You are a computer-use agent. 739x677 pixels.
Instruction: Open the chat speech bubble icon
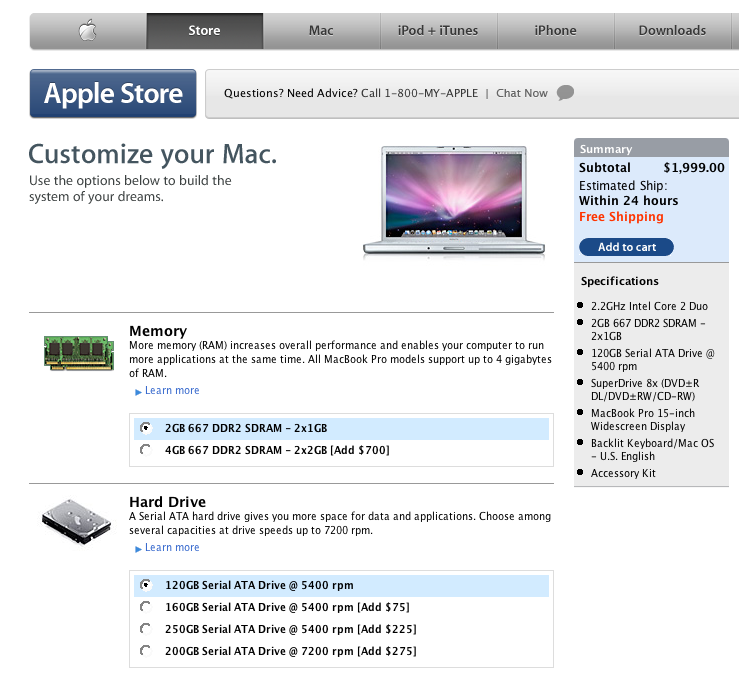tap(565, 92)
